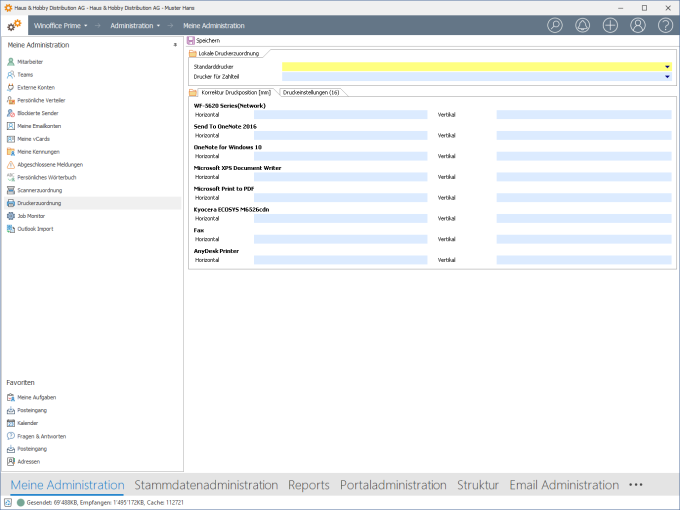Click the Meine Kennungen icon
The image size is (680, 510).
[11, 152]
